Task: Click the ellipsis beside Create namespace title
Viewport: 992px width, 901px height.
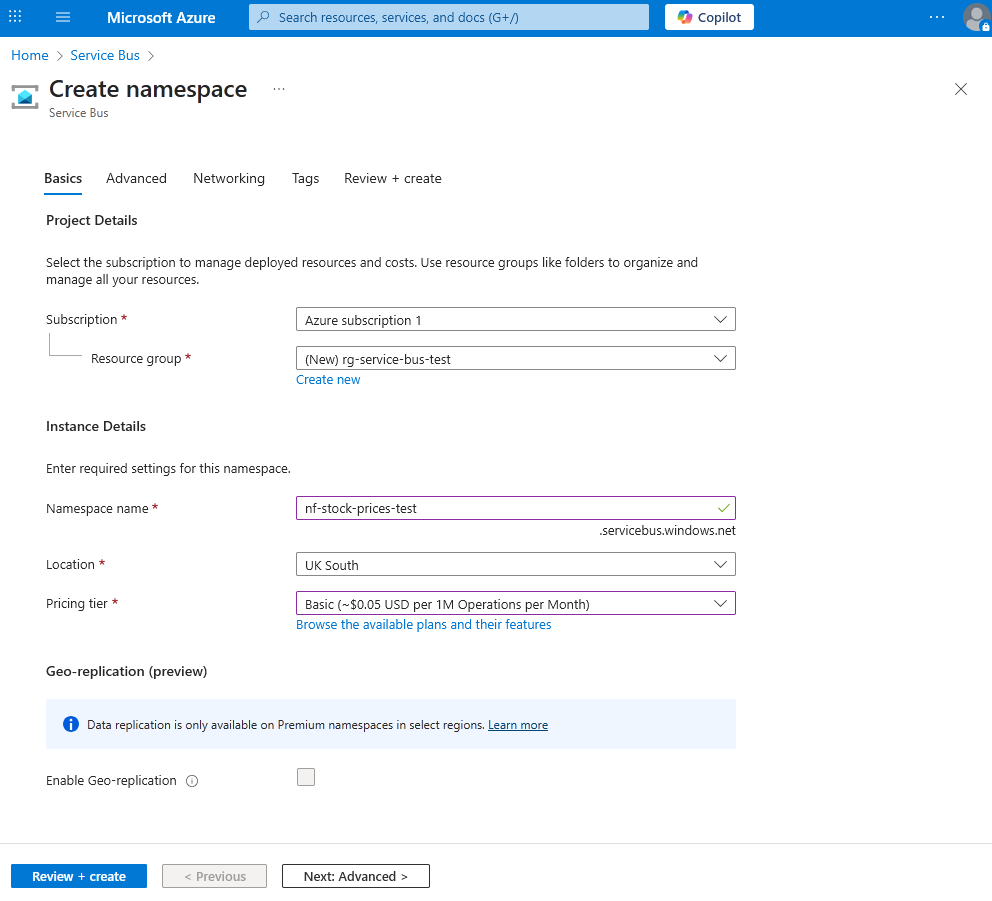Action: tap(279, 89)
